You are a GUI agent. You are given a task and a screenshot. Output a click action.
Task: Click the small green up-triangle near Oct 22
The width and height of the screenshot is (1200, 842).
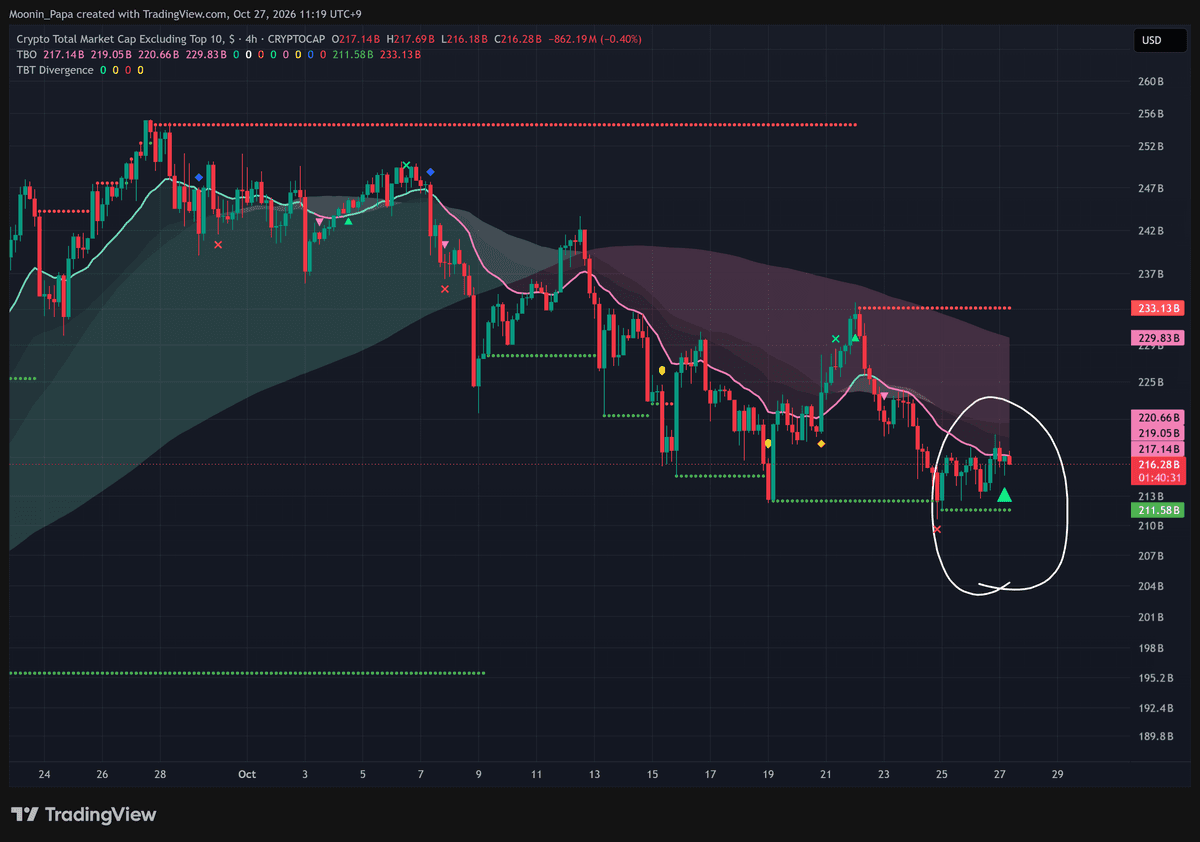pos(855,338)
